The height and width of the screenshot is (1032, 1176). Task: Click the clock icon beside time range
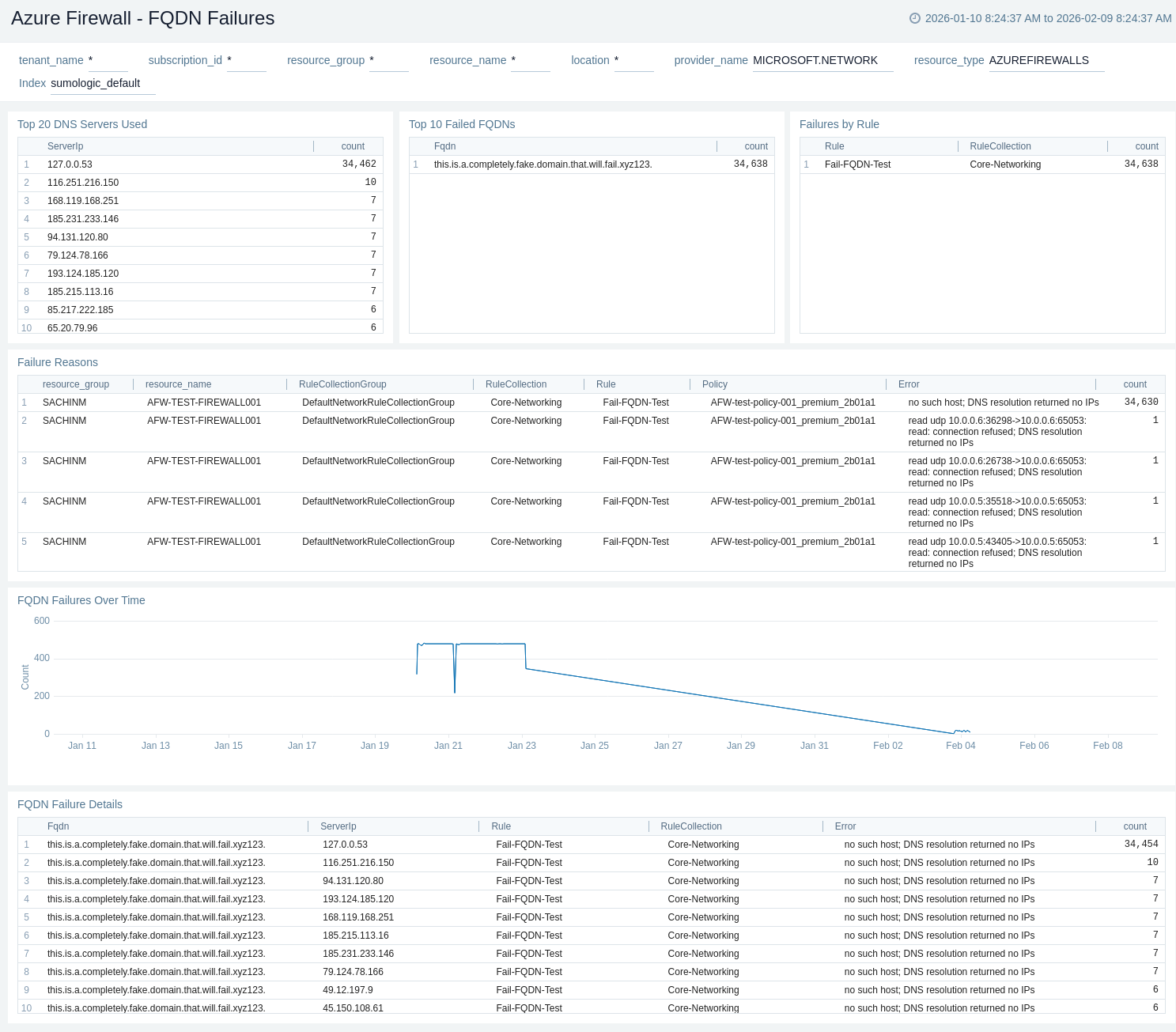[915, 18]
